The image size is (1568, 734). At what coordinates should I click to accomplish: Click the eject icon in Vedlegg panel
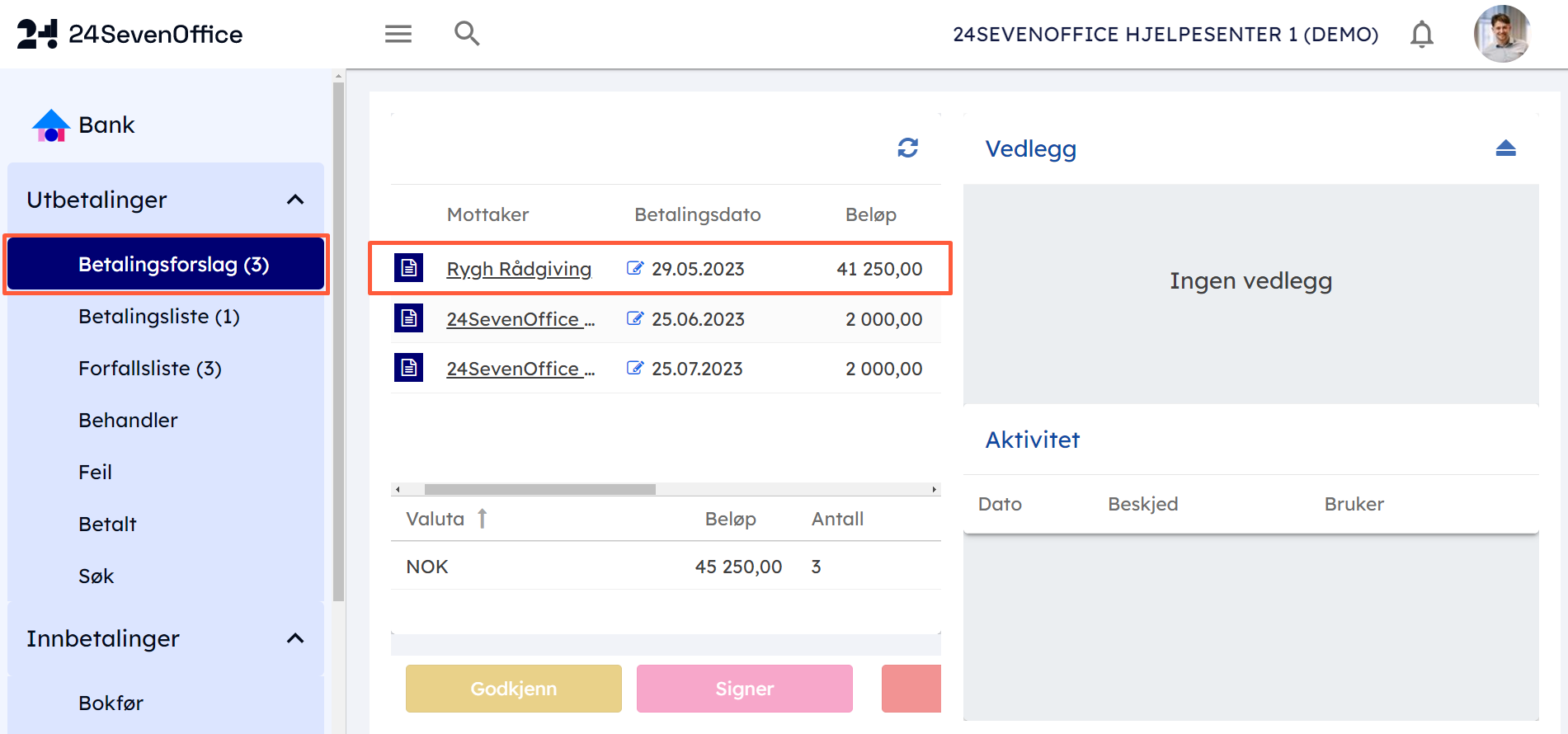pos(1505,148)
